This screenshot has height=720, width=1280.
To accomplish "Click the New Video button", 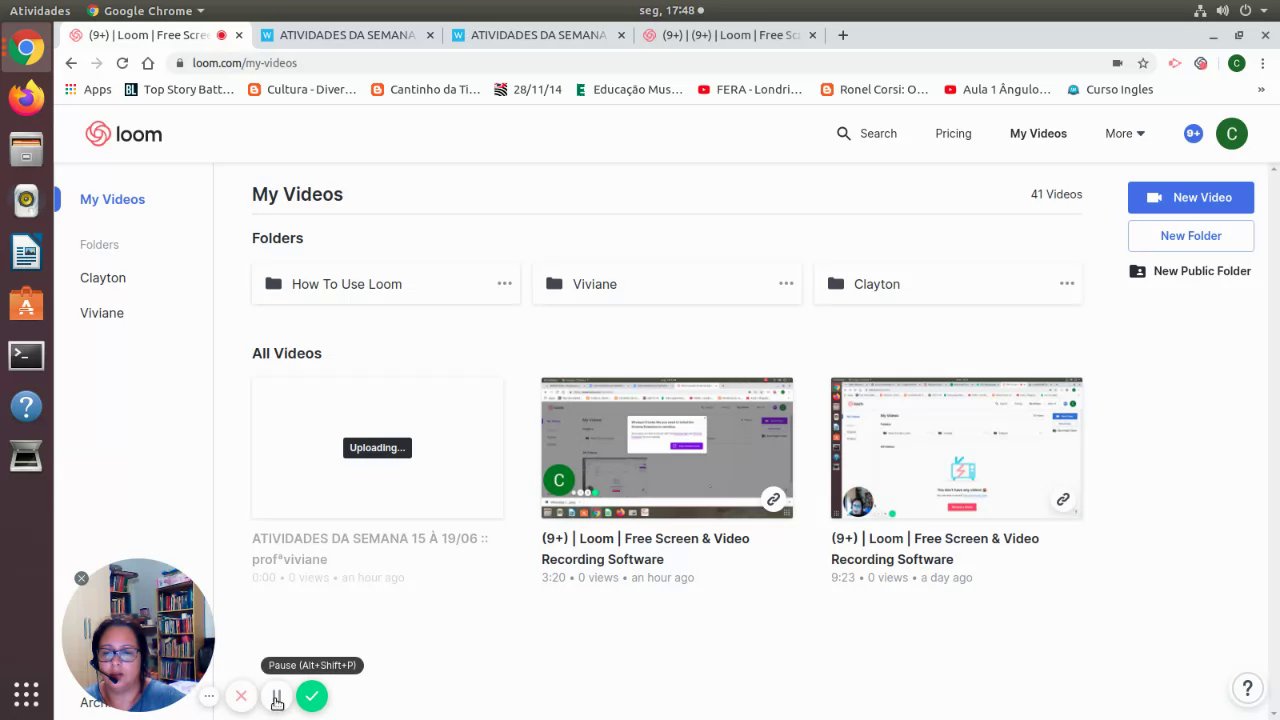I will point(1191,197).
